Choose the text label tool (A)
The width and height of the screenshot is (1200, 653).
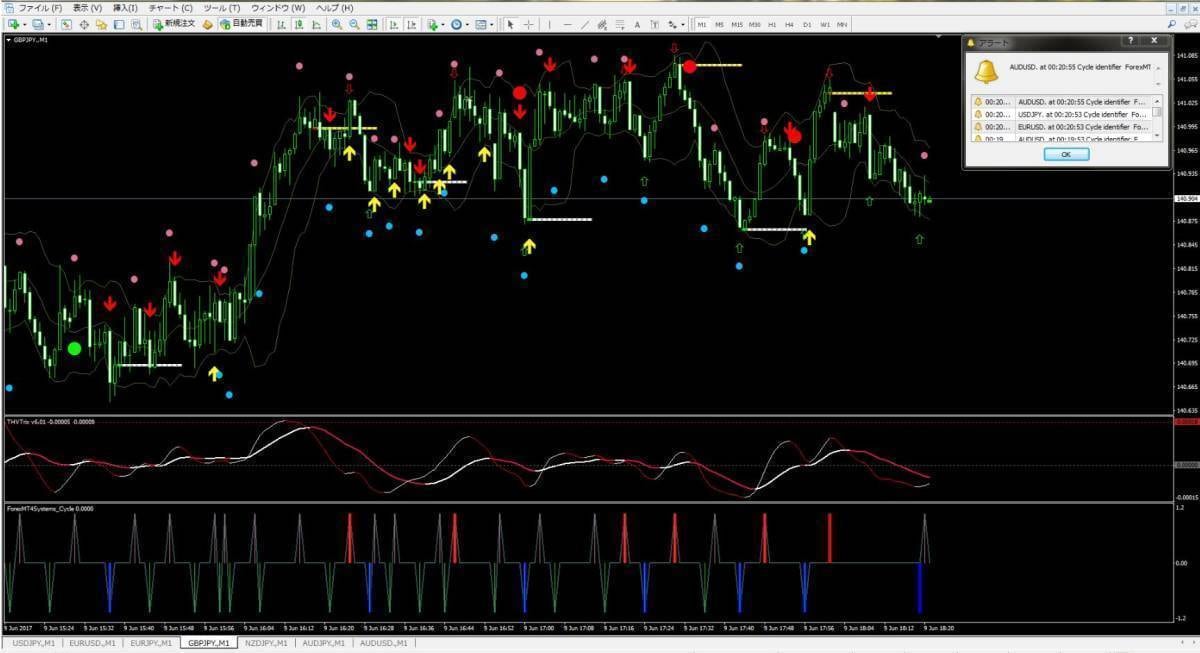coord(637,24)
